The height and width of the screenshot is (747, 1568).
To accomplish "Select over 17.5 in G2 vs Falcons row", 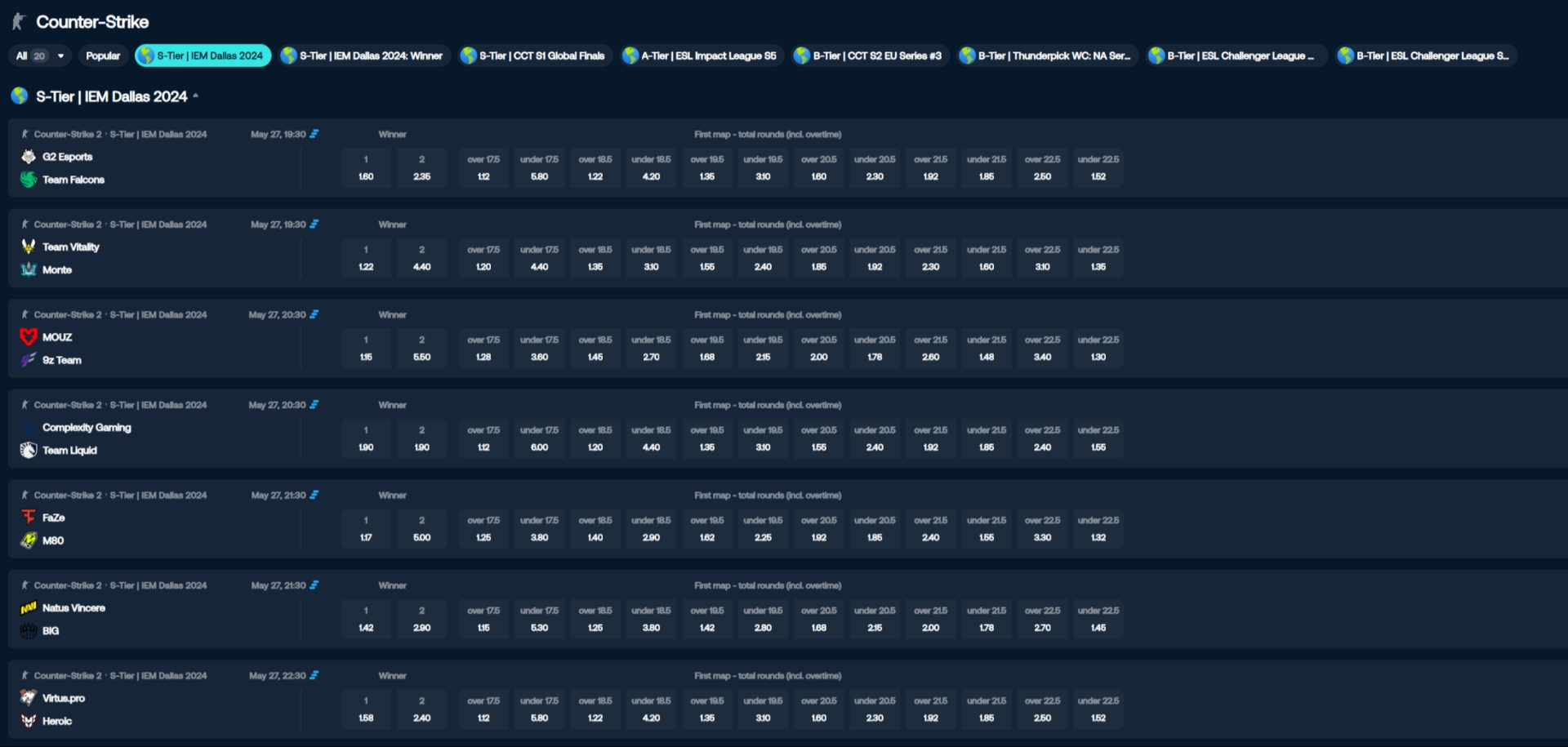I will click(483, 168).
